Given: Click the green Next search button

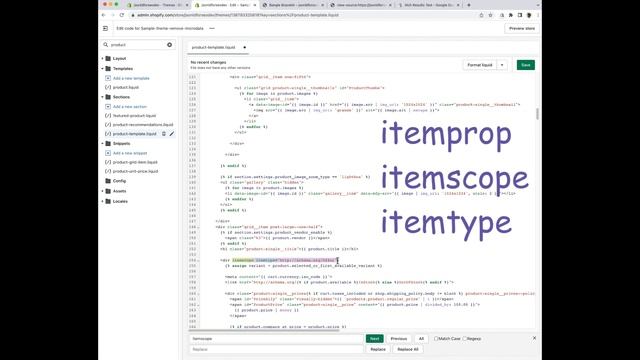Looking at the screenshot, I should pyautogui.click(x=375, y=339).
